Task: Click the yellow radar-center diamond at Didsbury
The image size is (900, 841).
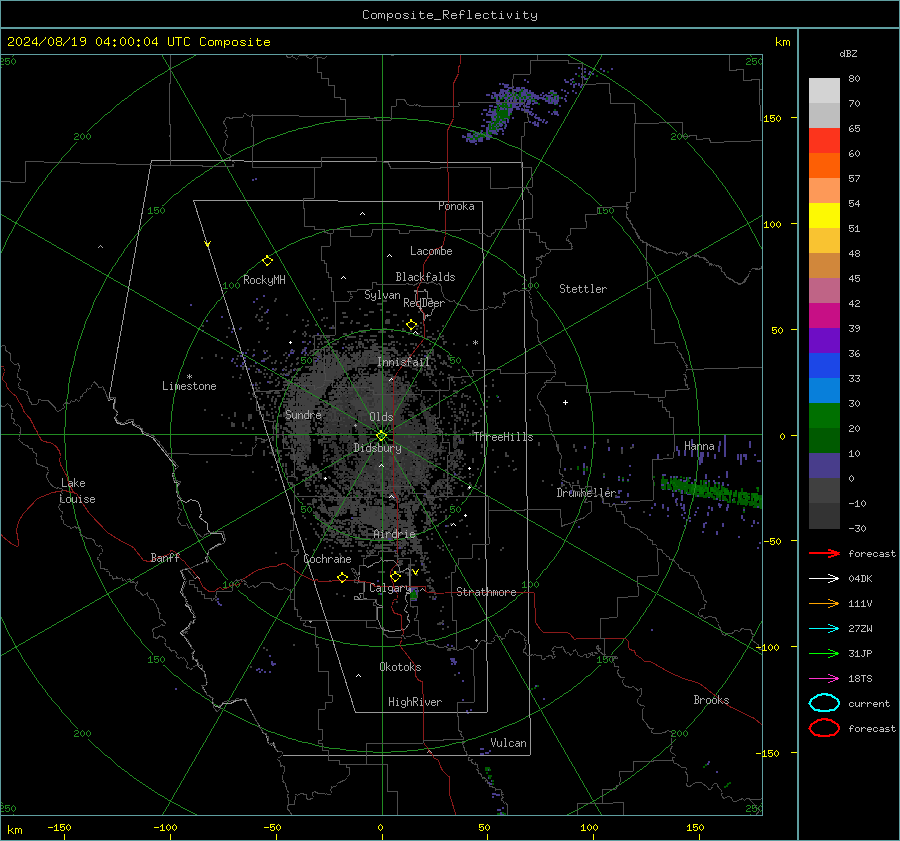Action: click(x=382, y=436)
